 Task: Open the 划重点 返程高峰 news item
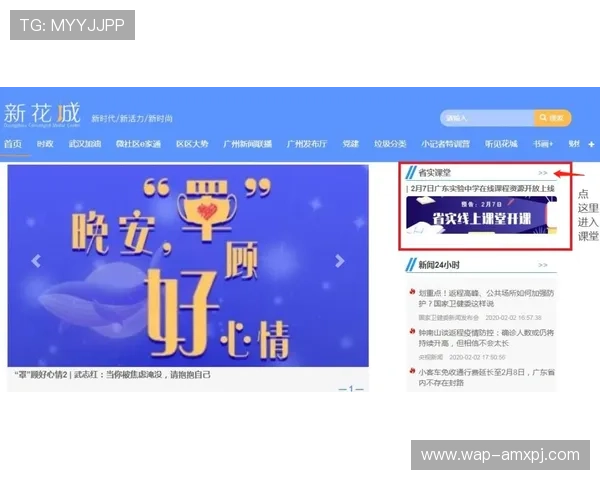(486, 298)
